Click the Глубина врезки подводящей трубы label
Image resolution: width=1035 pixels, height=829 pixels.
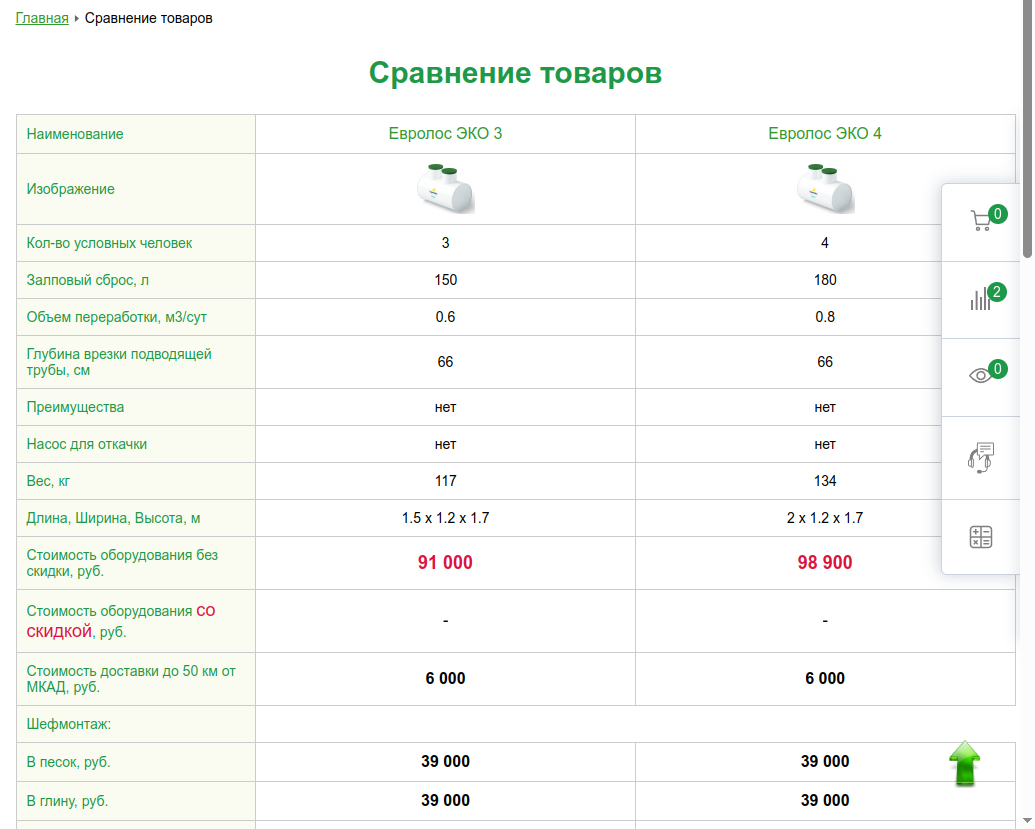tap(119, 362)
